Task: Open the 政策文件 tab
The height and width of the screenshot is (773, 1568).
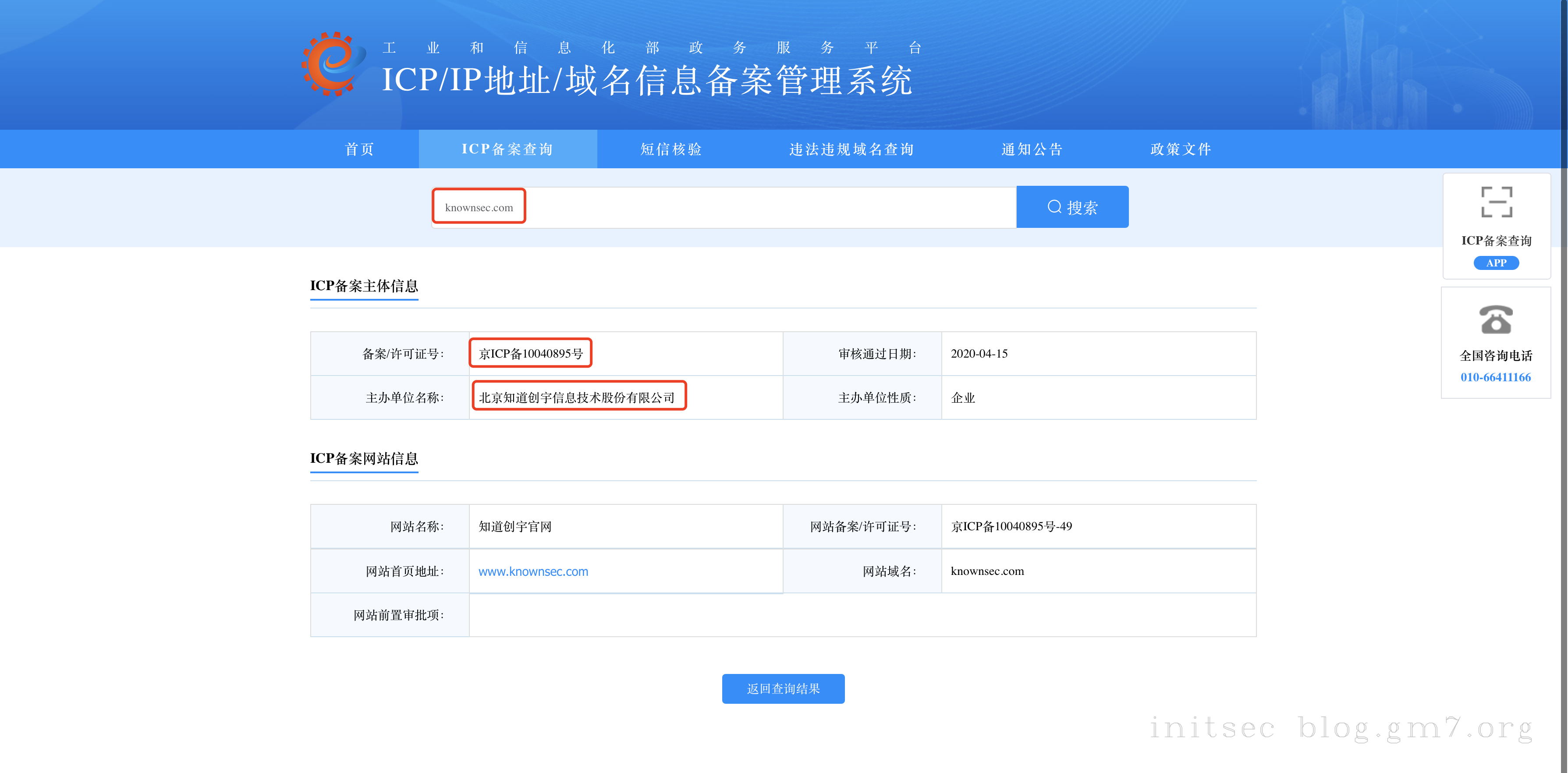Action: 1180,149
